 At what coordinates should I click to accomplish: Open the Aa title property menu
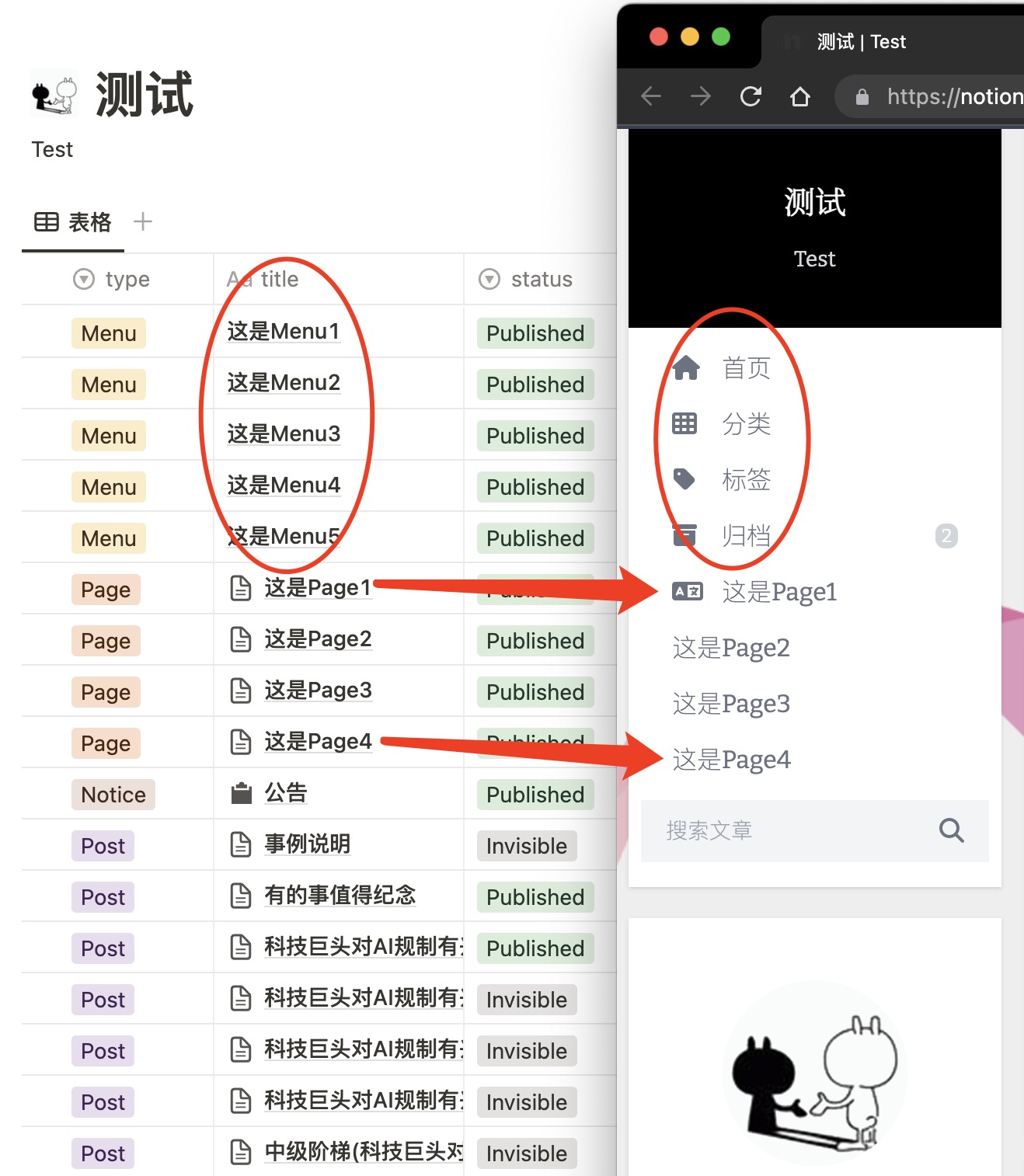(x=262, y=279)
